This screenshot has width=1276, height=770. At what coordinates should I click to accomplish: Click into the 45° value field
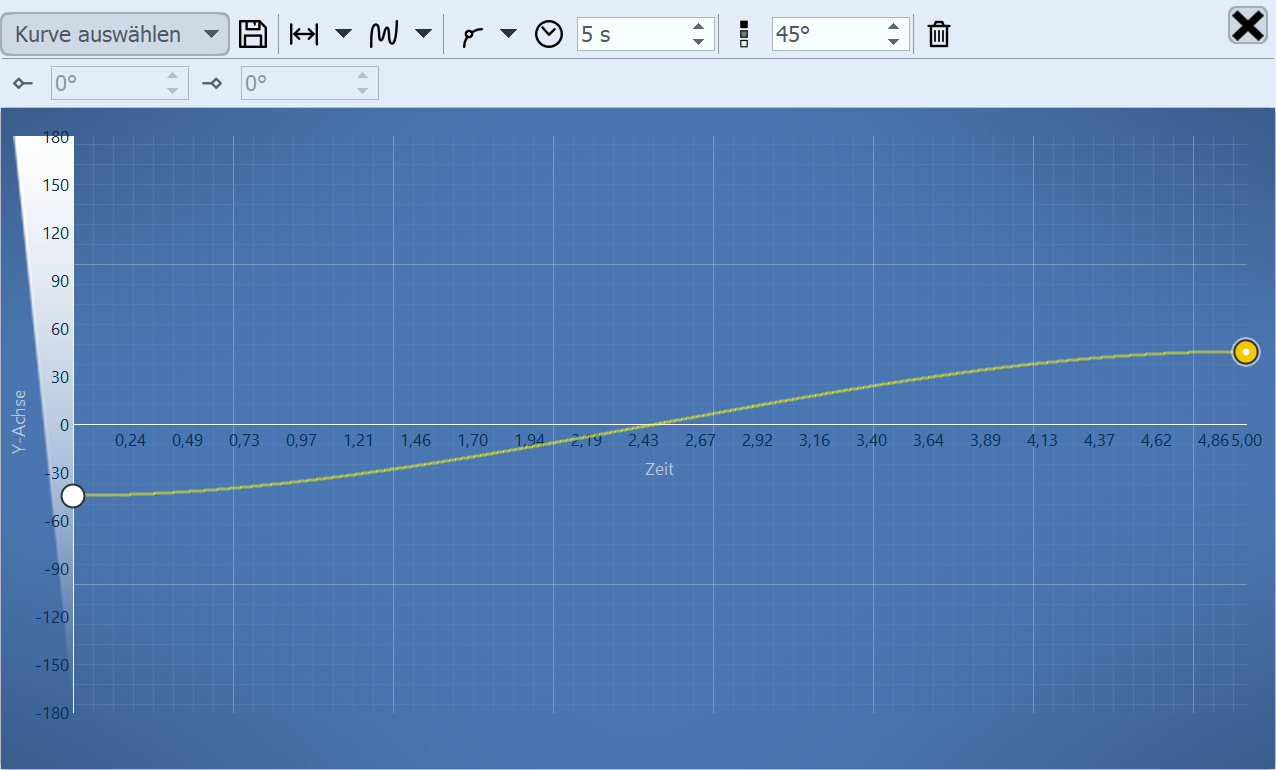[x=825, y=34]
